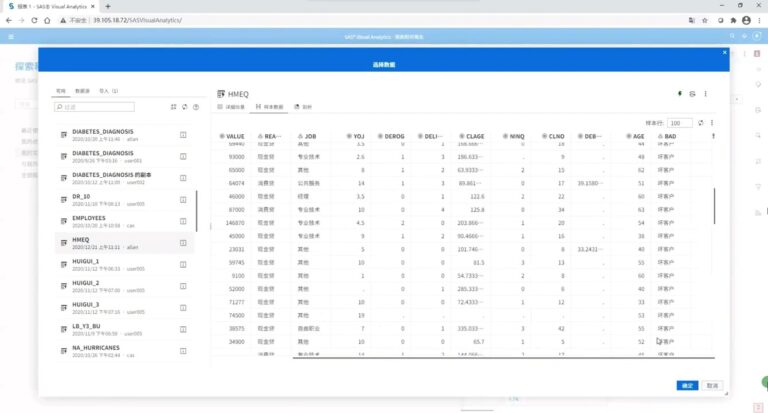Click the table icon beside HMEQ lightning bolt
Screen dimensions: 768x413
(x=692, y=94)
